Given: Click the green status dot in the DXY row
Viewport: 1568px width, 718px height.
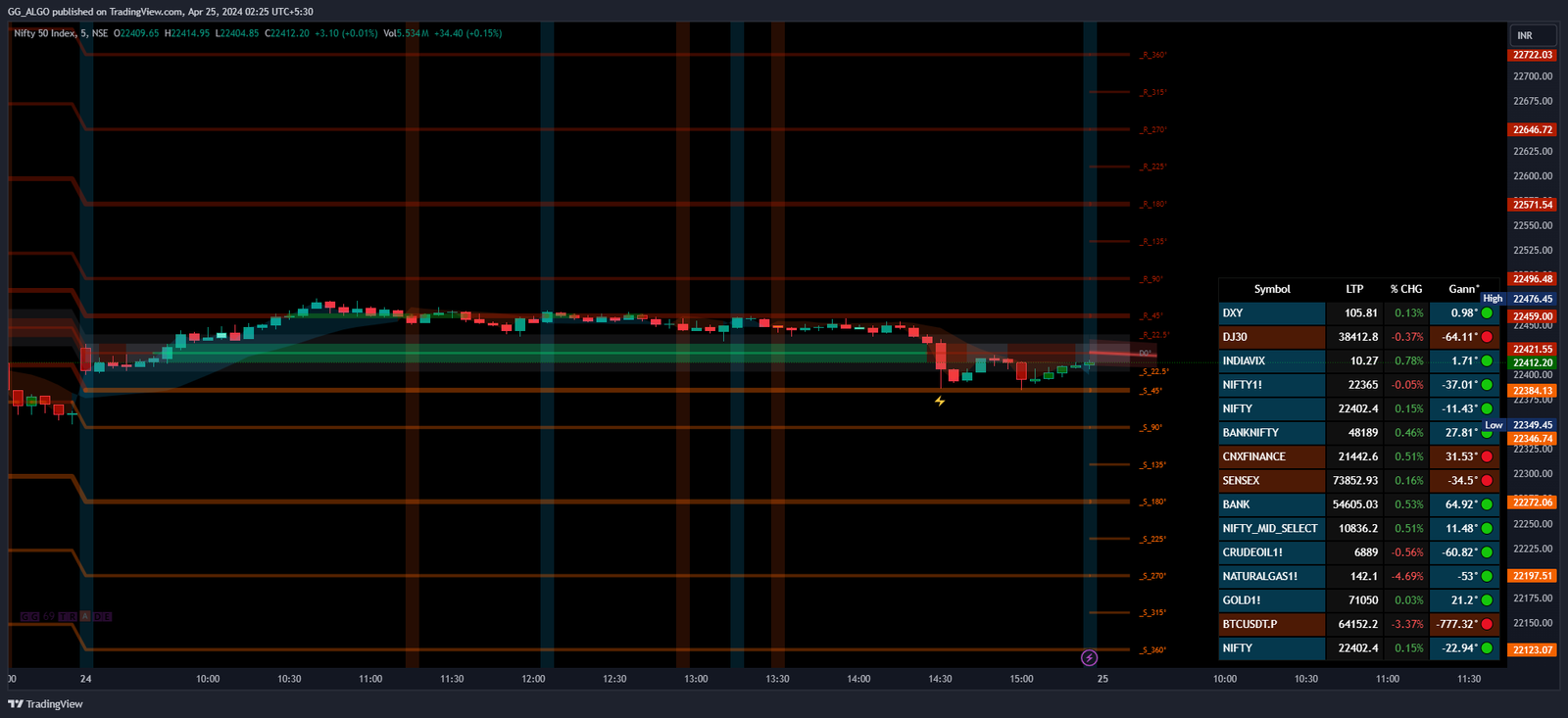Looking at the screenshot, I should tap(1487, 313).
